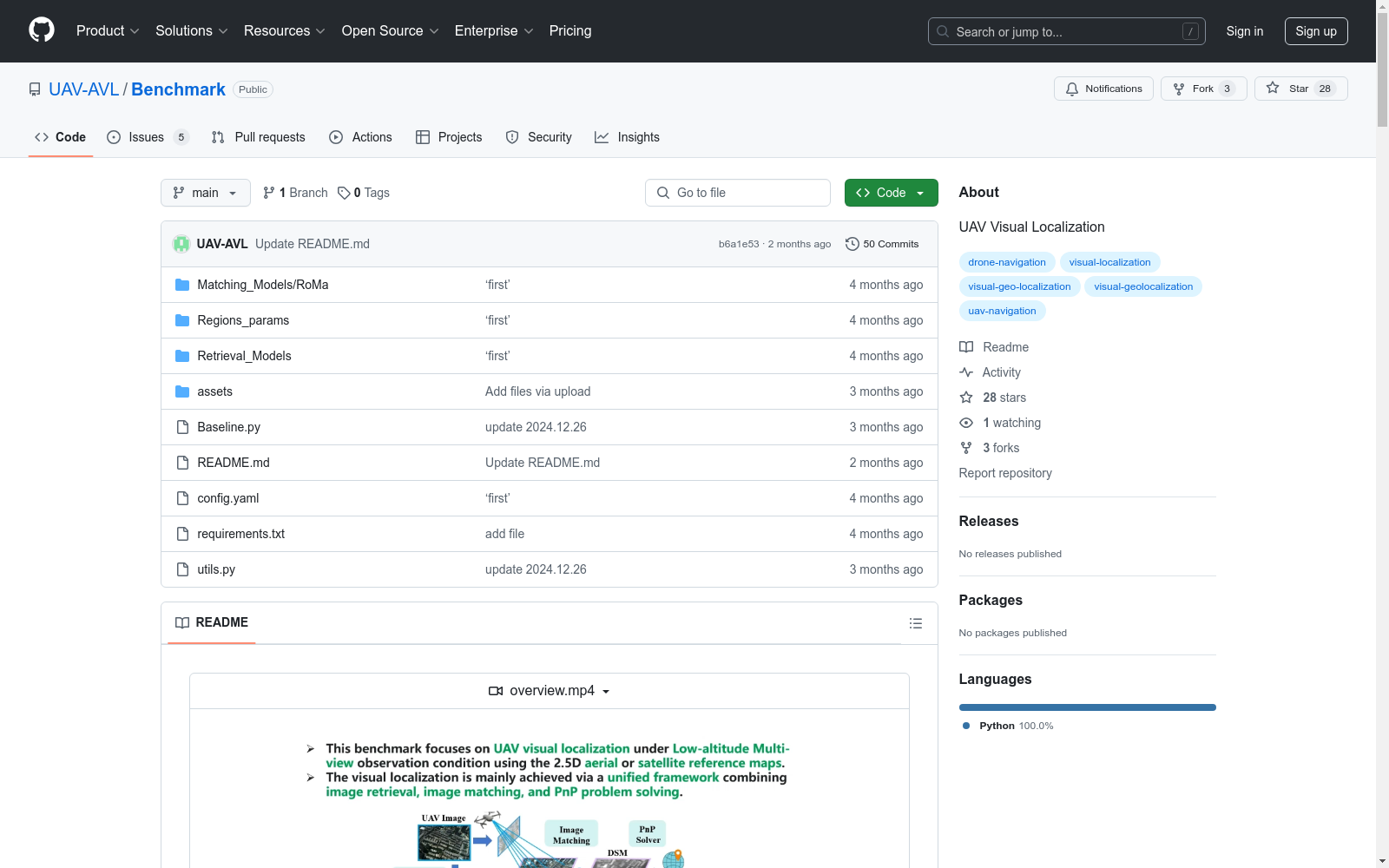Click the visual-localization topic tag
The image size is (1389, 868).
1110,262
